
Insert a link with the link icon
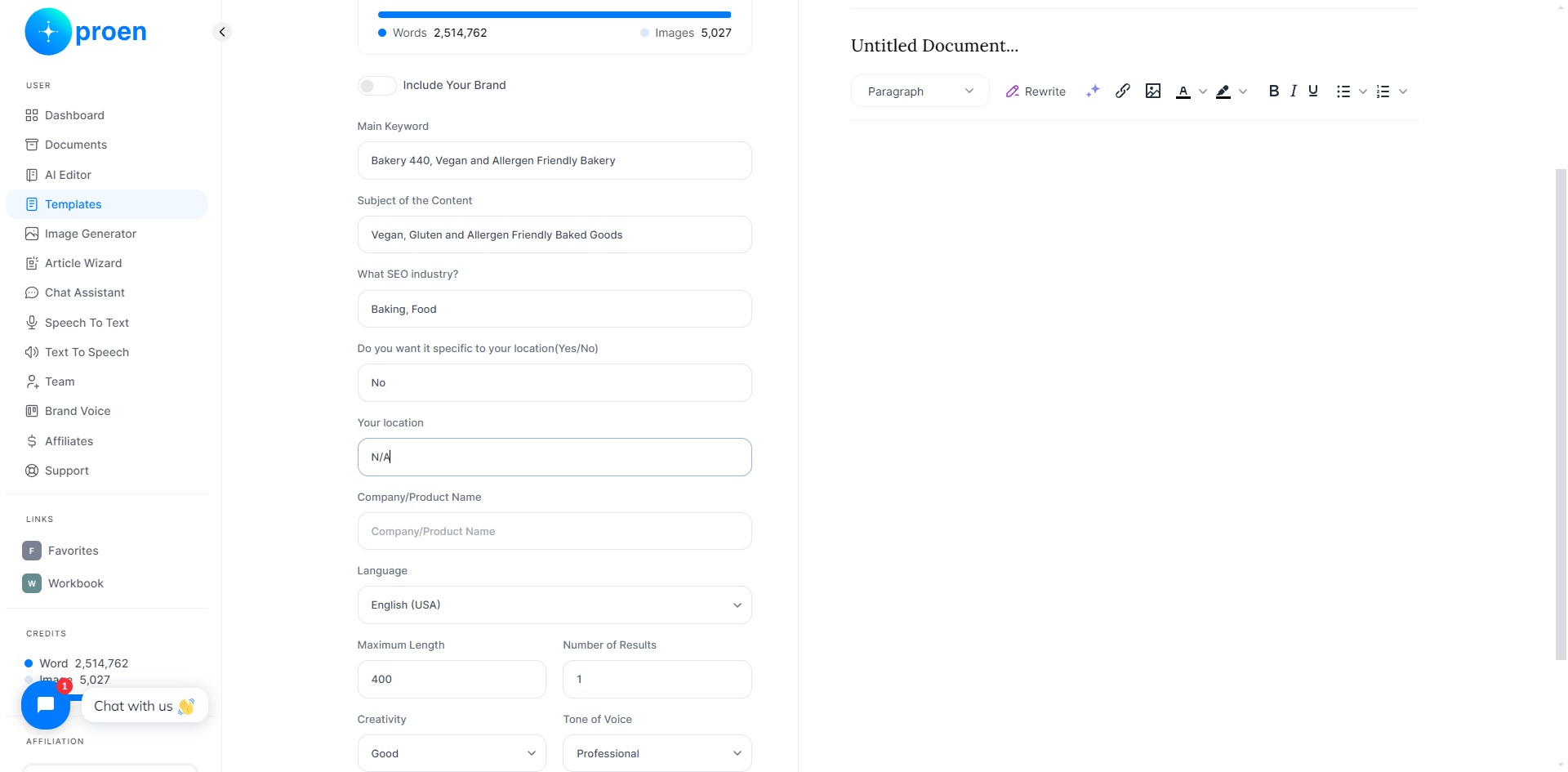tap(1123, 91)
